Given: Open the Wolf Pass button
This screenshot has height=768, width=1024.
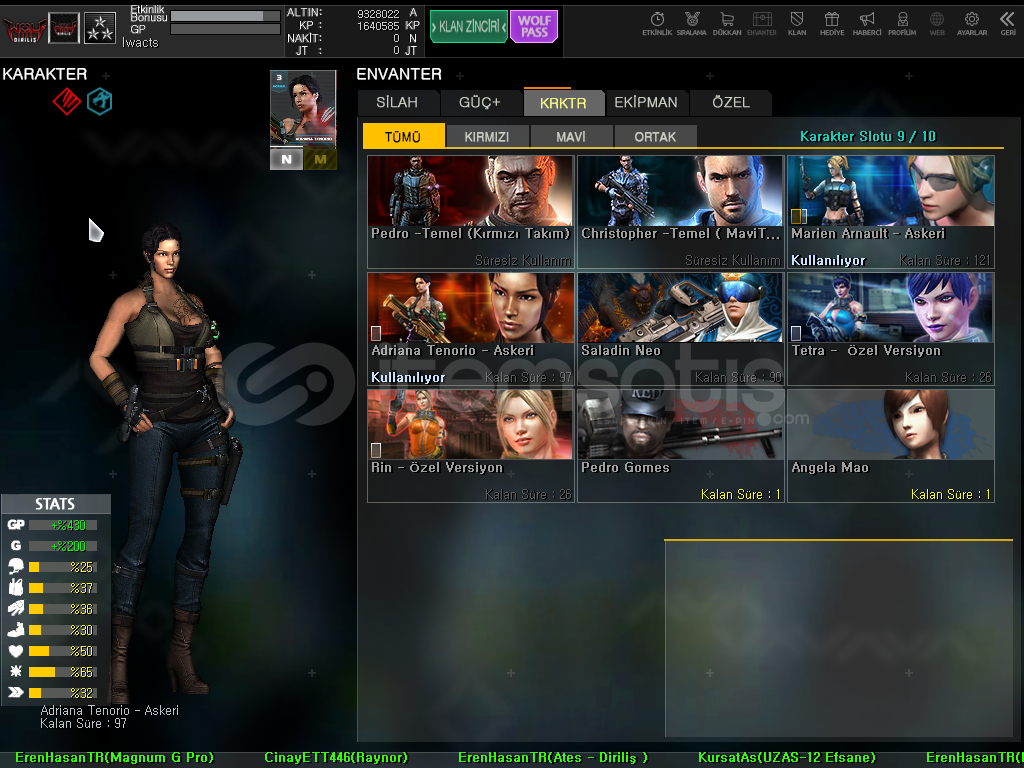Looking at the screenshot, I should pyautogui.click(x=534, y=27).
